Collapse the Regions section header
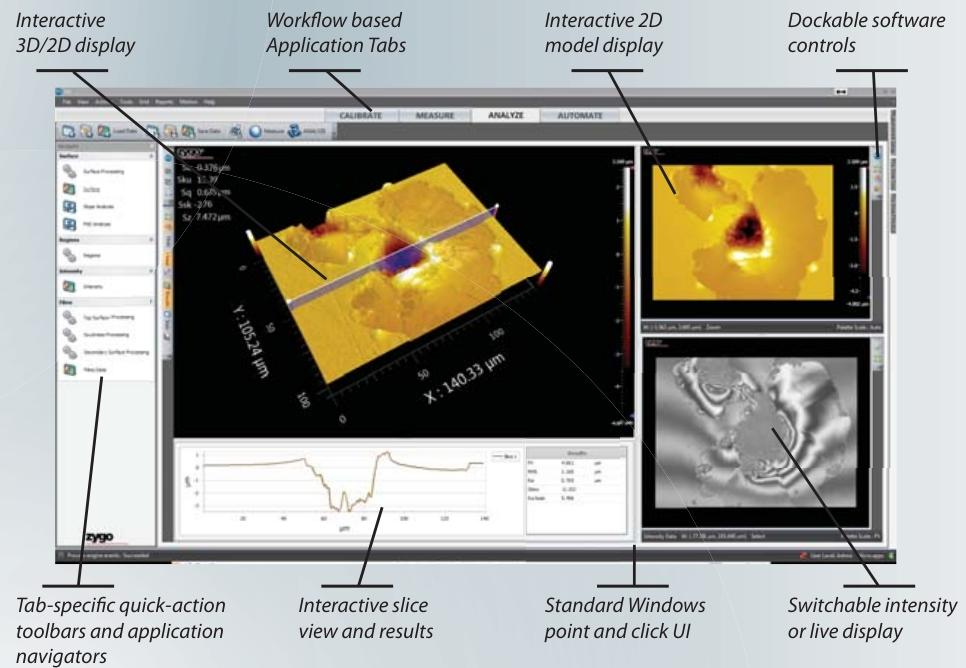966x668 pixels. pyautogui.click(x=150, y=241)
